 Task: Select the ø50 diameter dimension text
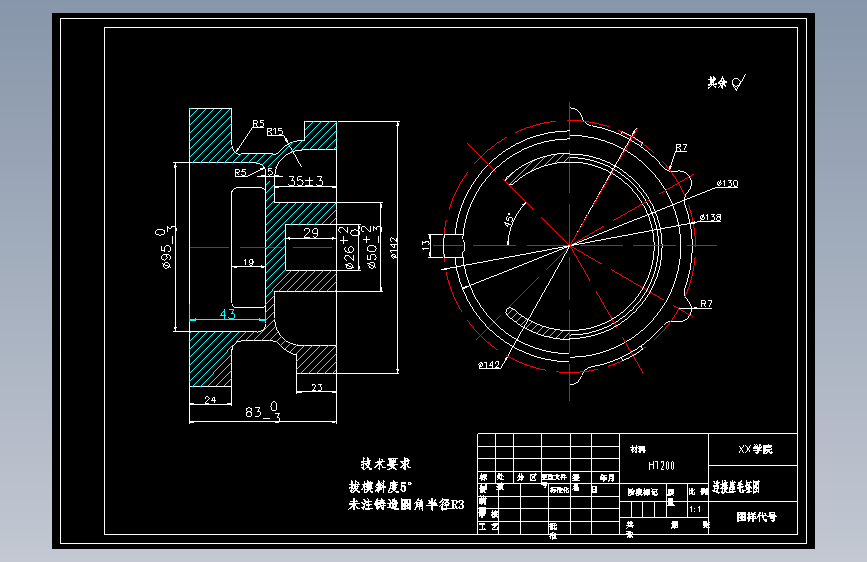click(372, 247)
